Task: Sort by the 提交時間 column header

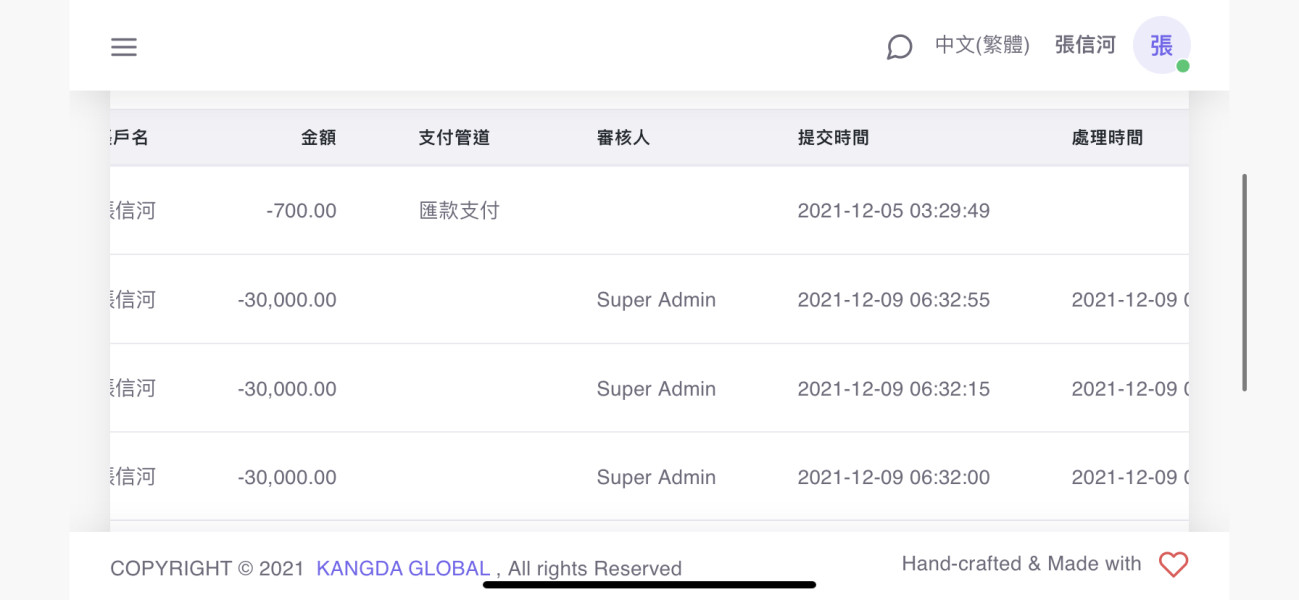Action: point(833,138)
